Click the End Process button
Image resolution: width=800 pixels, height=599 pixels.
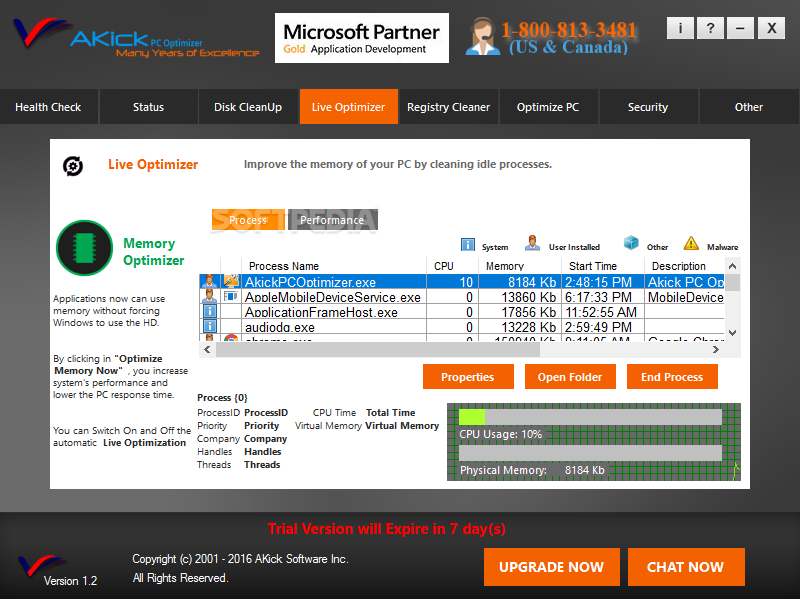(x=672, y=377)
